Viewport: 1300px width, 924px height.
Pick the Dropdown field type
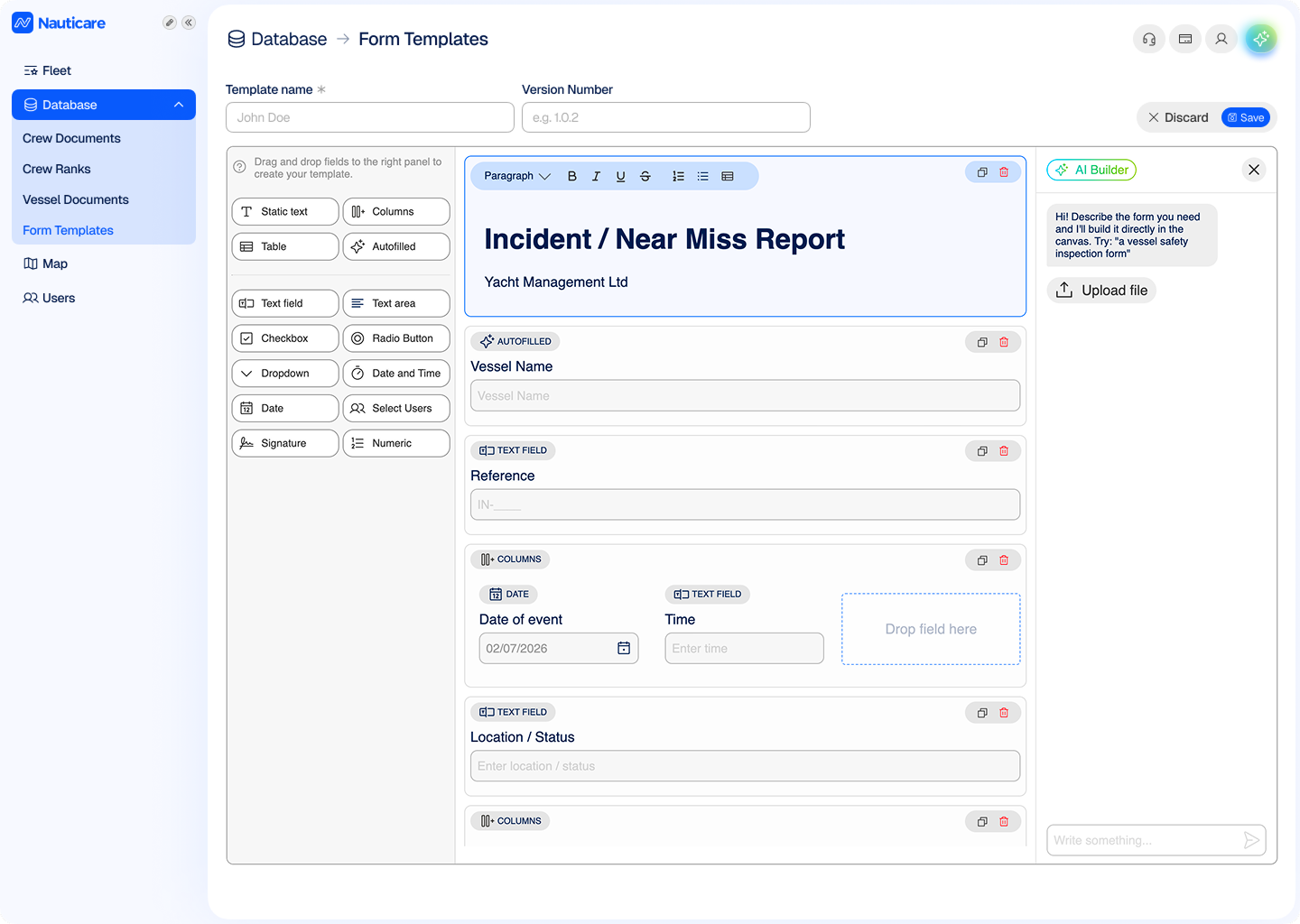285,374
